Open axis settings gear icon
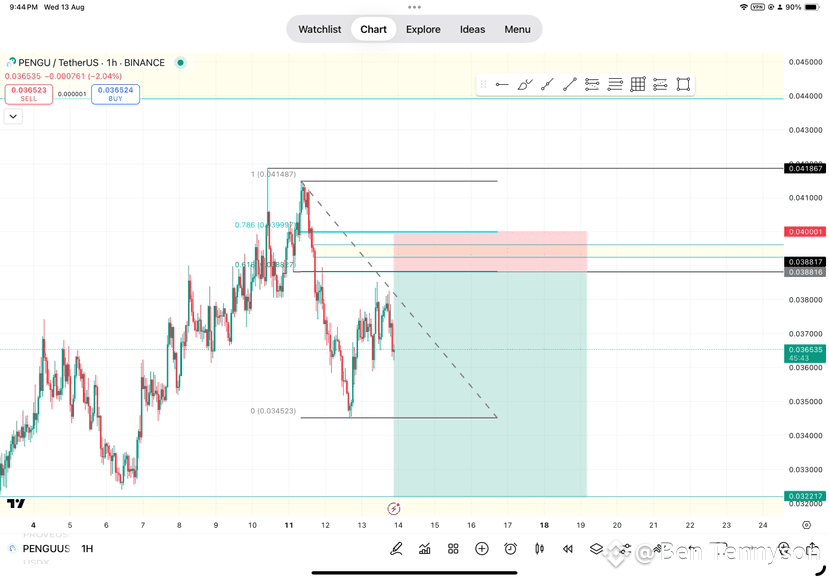829x579 pixels. pos(806,525)
